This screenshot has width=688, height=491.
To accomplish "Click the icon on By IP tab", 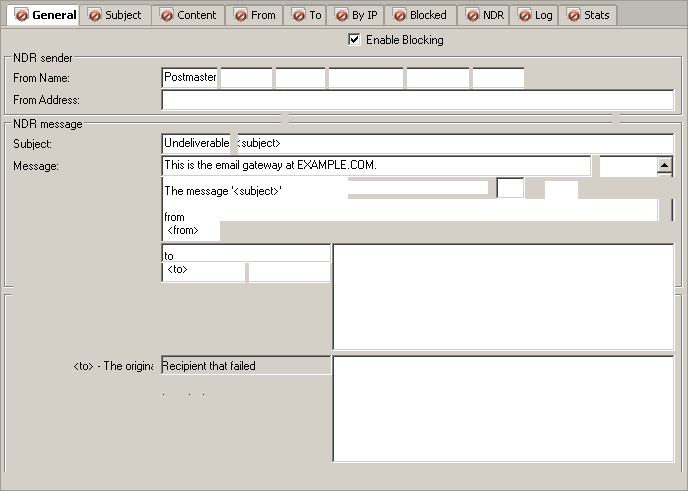I will (x=340, y=15).
